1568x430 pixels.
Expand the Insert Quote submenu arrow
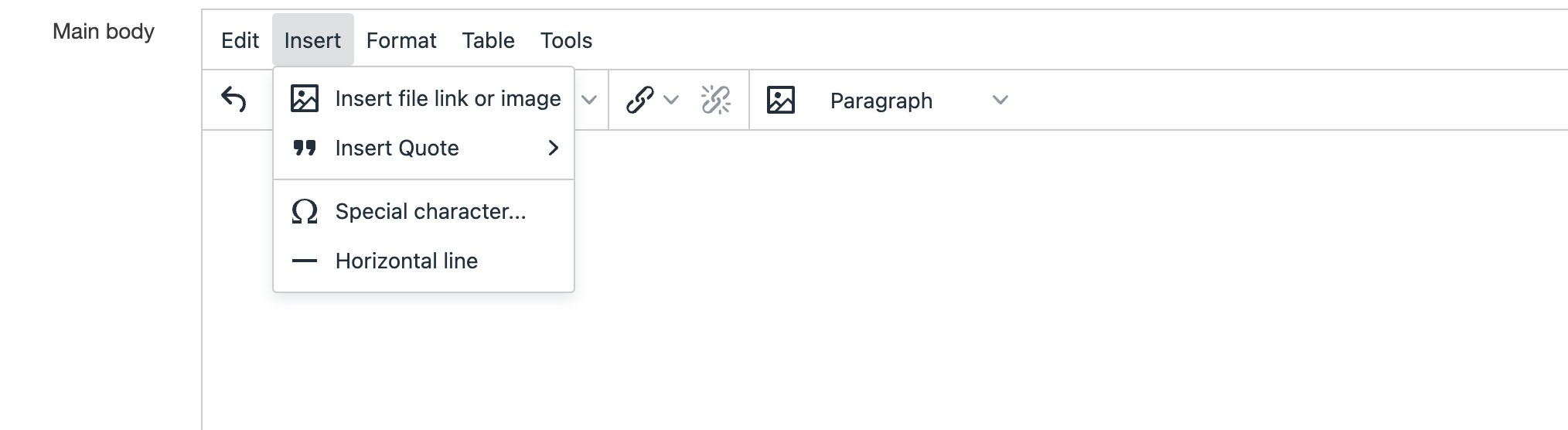tap(553, 148)
